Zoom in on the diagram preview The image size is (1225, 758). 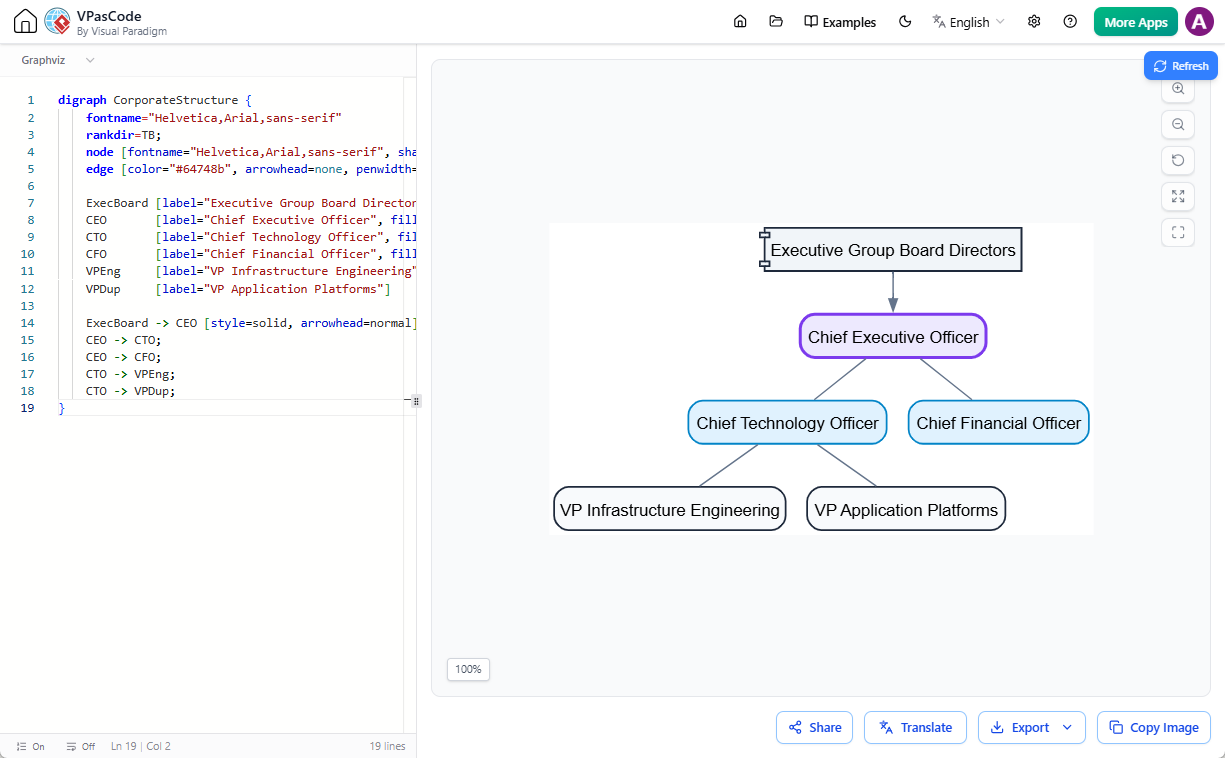[1178, 89]
